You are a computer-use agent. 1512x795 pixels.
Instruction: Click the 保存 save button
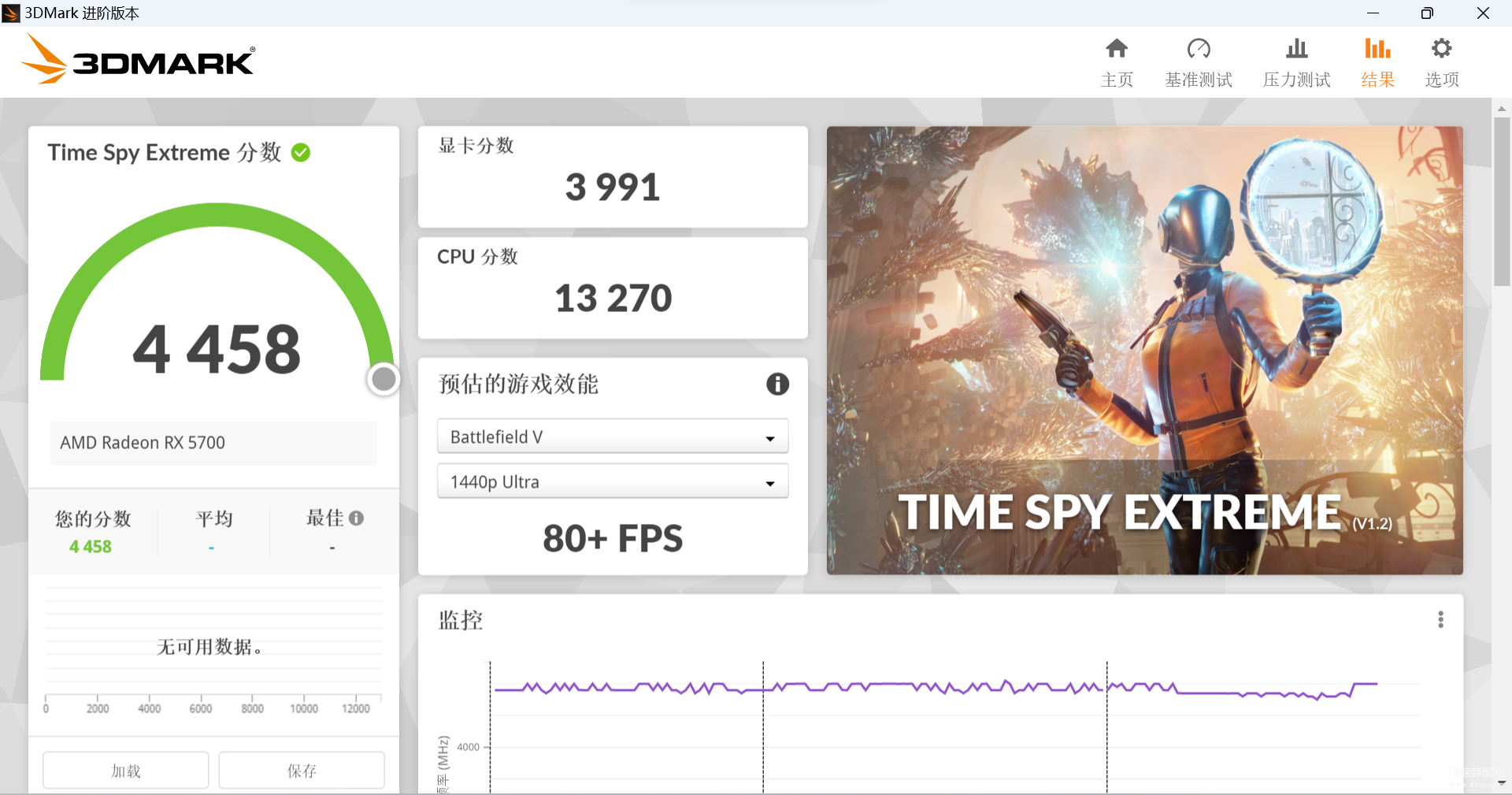pyautogui.click(x=302, y=771)
